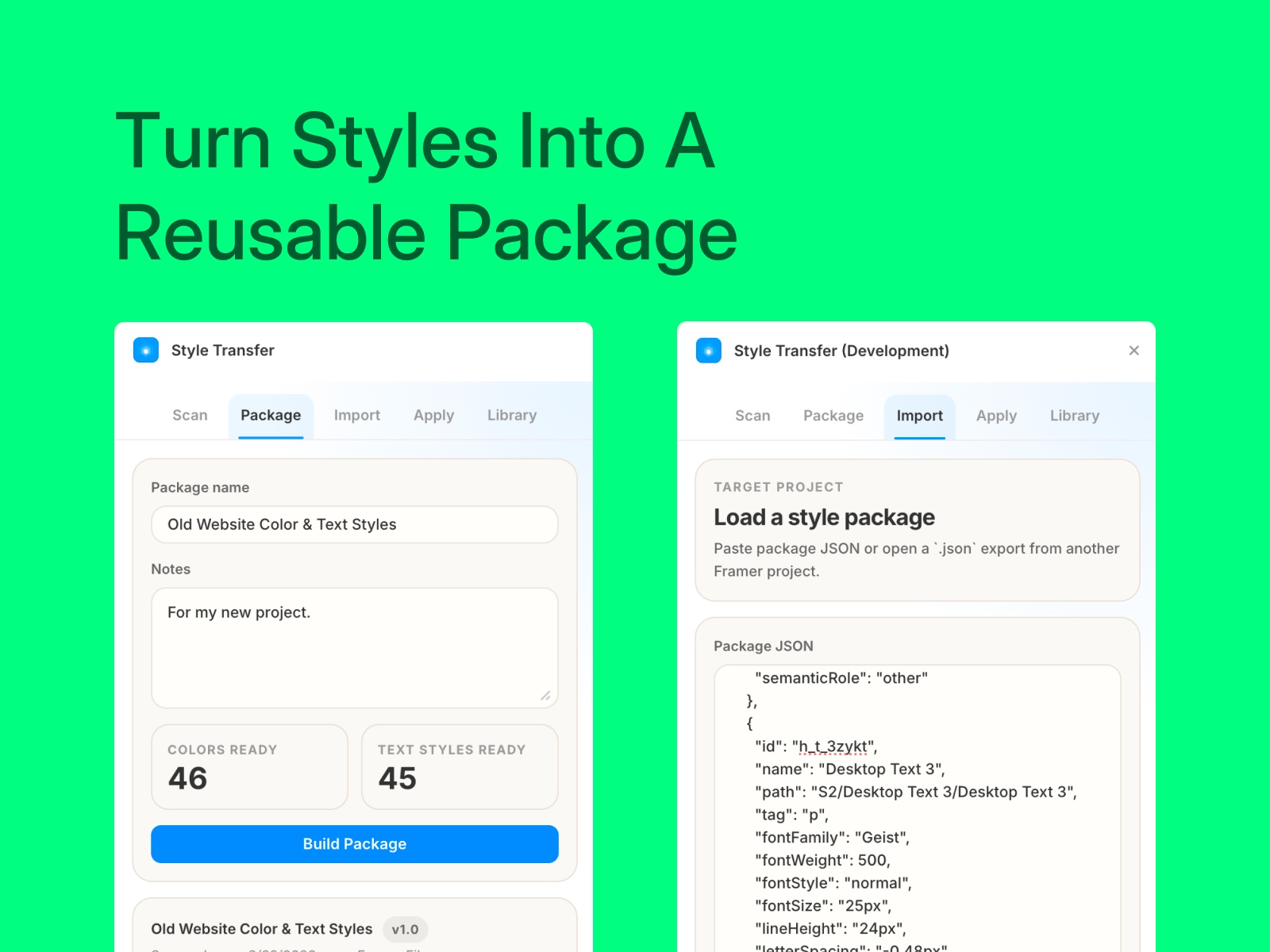
Task: Open the Library tab in left panel
Action: click(511, 415)
